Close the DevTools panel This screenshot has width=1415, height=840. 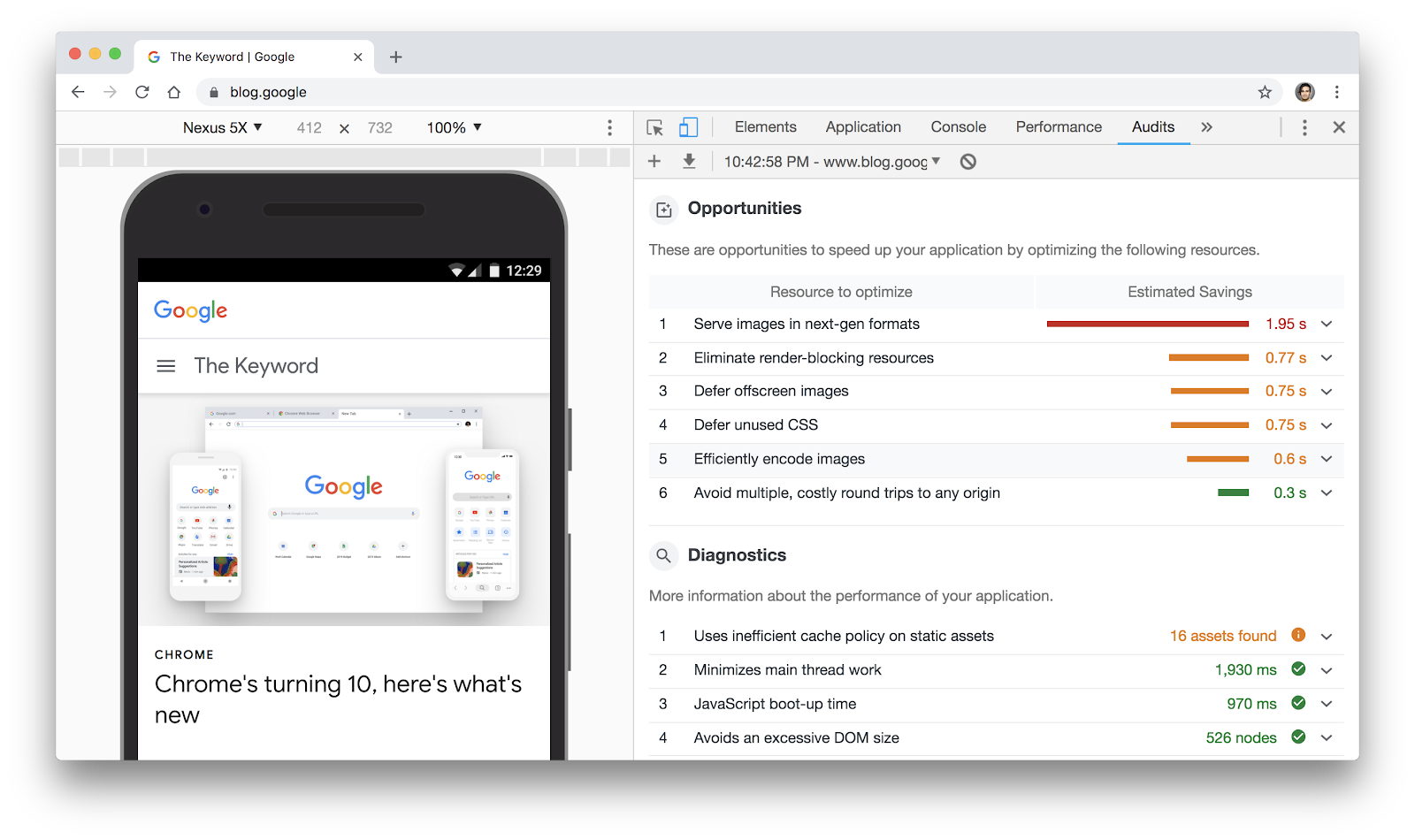tap(1339, 127)
